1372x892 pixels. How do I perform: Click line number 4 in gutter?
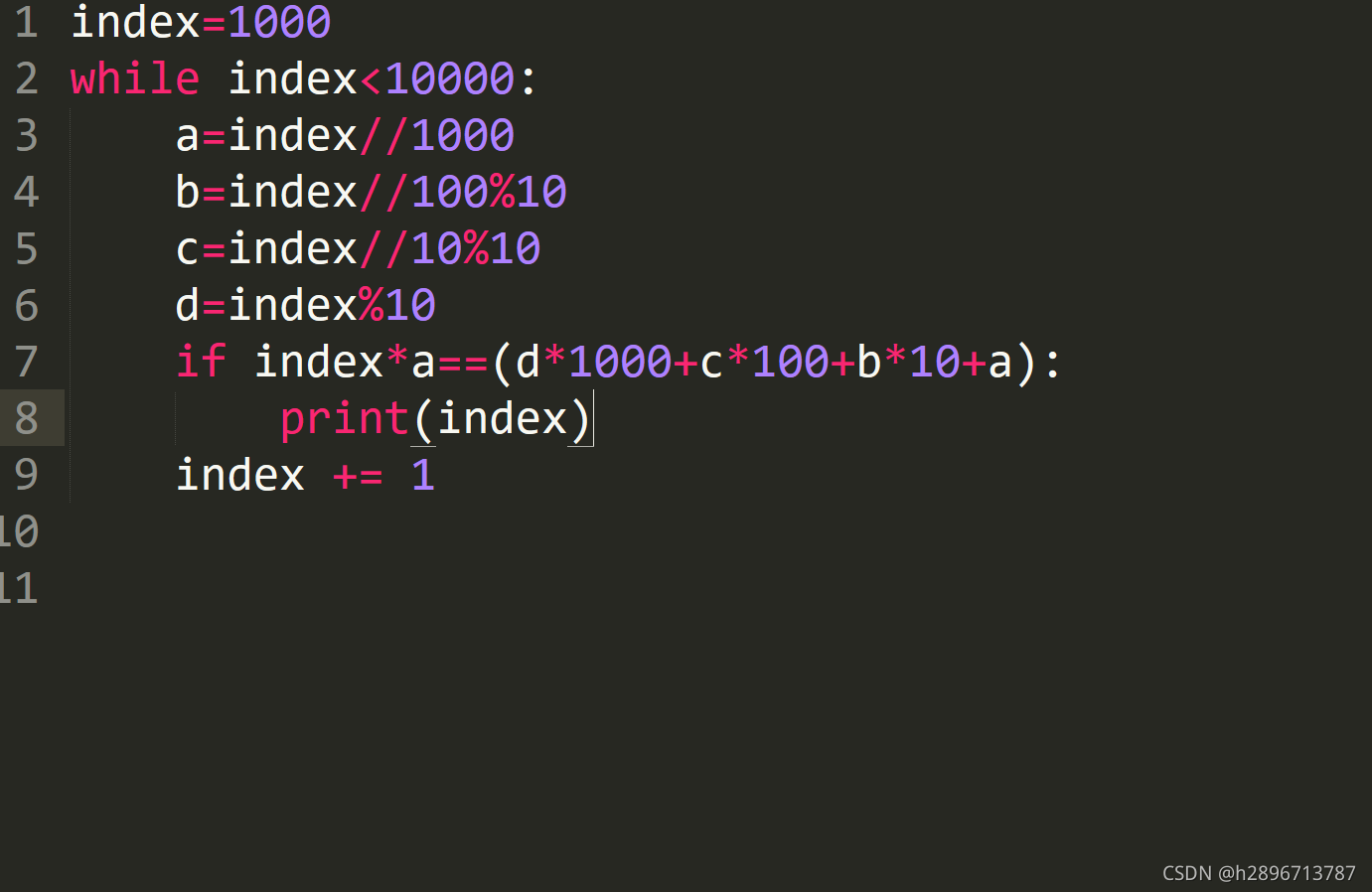click(27, 193)
